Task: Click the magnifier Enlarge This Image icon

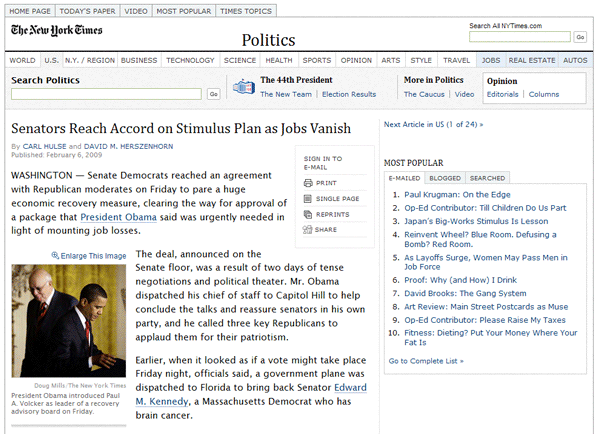Action: [55, 255]
